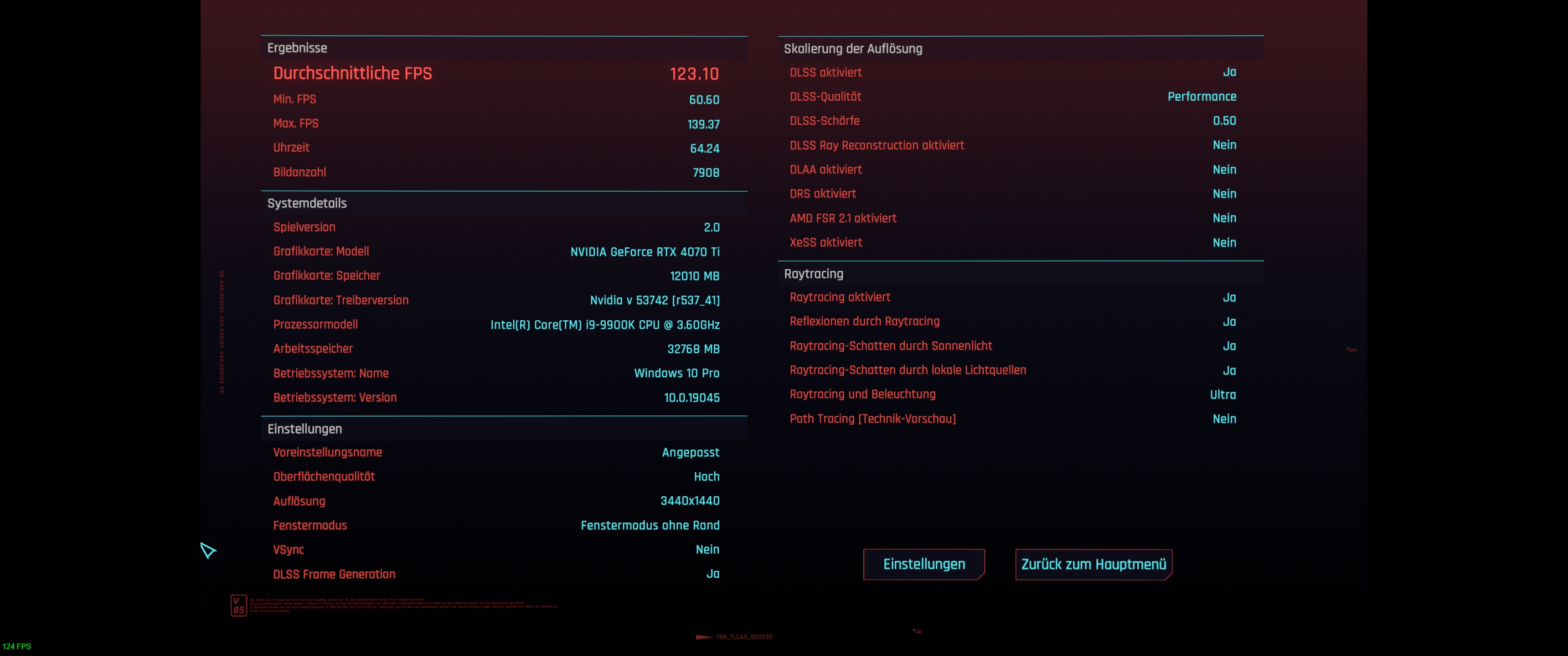1568x656 pixels.
Task: Click the DLSS-Qualität Performance value
Action: tap(1201, 96)
